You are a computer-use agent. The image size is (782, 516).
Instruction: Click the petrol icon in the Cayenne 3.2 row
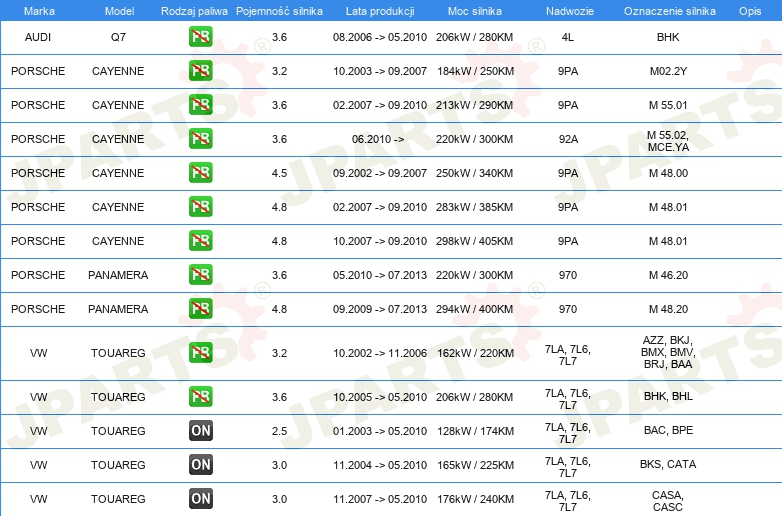200,70
